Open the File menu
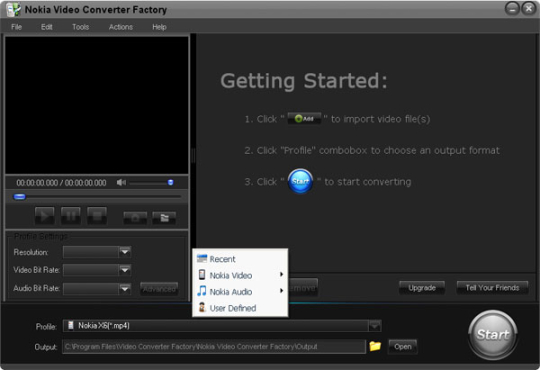Viewport: 540px width, 370px height. [17, 27]
